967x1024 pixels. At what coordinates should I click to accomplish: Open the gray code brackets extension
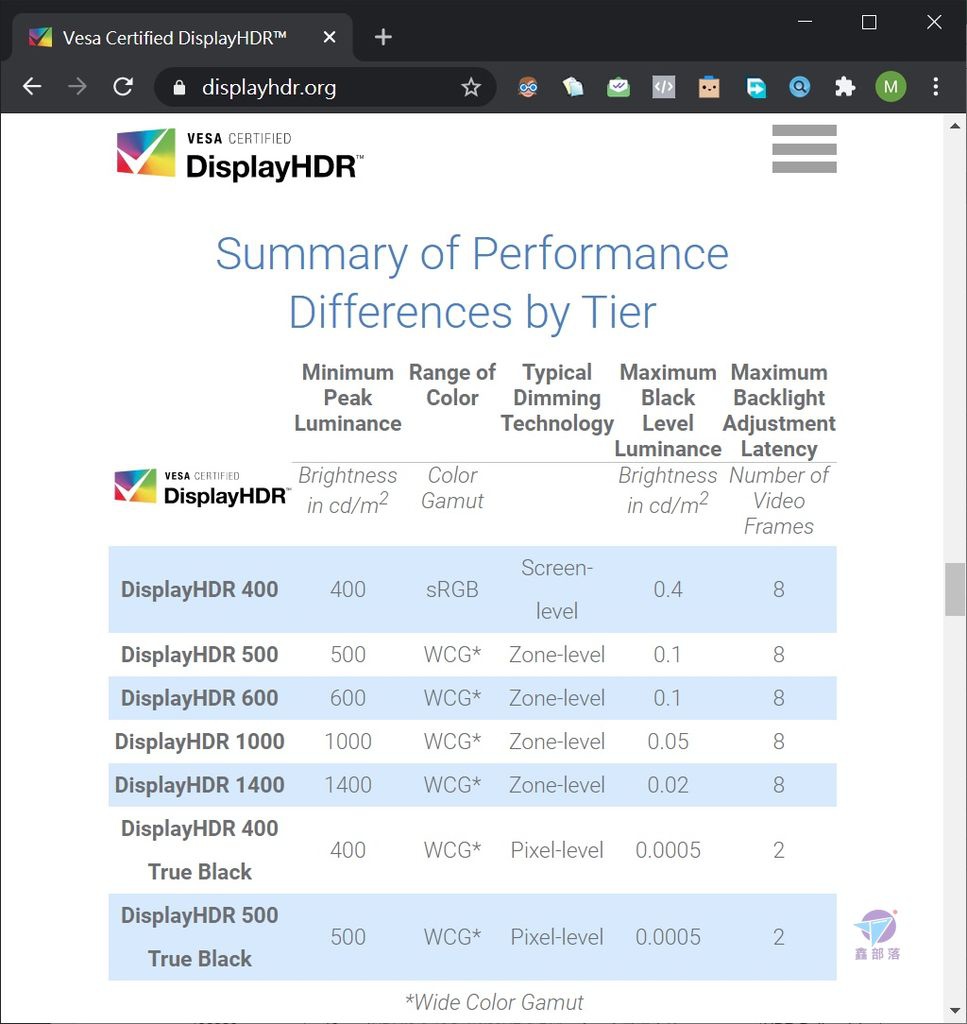point(663,87)
